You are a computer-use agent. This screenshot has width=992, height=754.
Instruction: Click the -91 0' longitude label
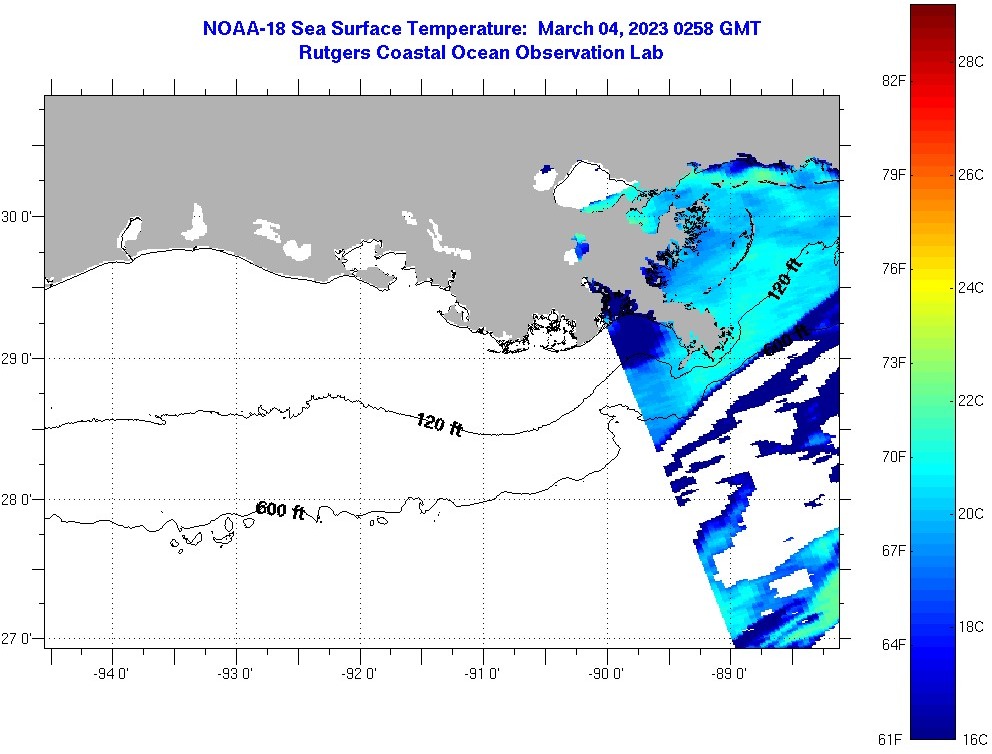tap(483, 674)
